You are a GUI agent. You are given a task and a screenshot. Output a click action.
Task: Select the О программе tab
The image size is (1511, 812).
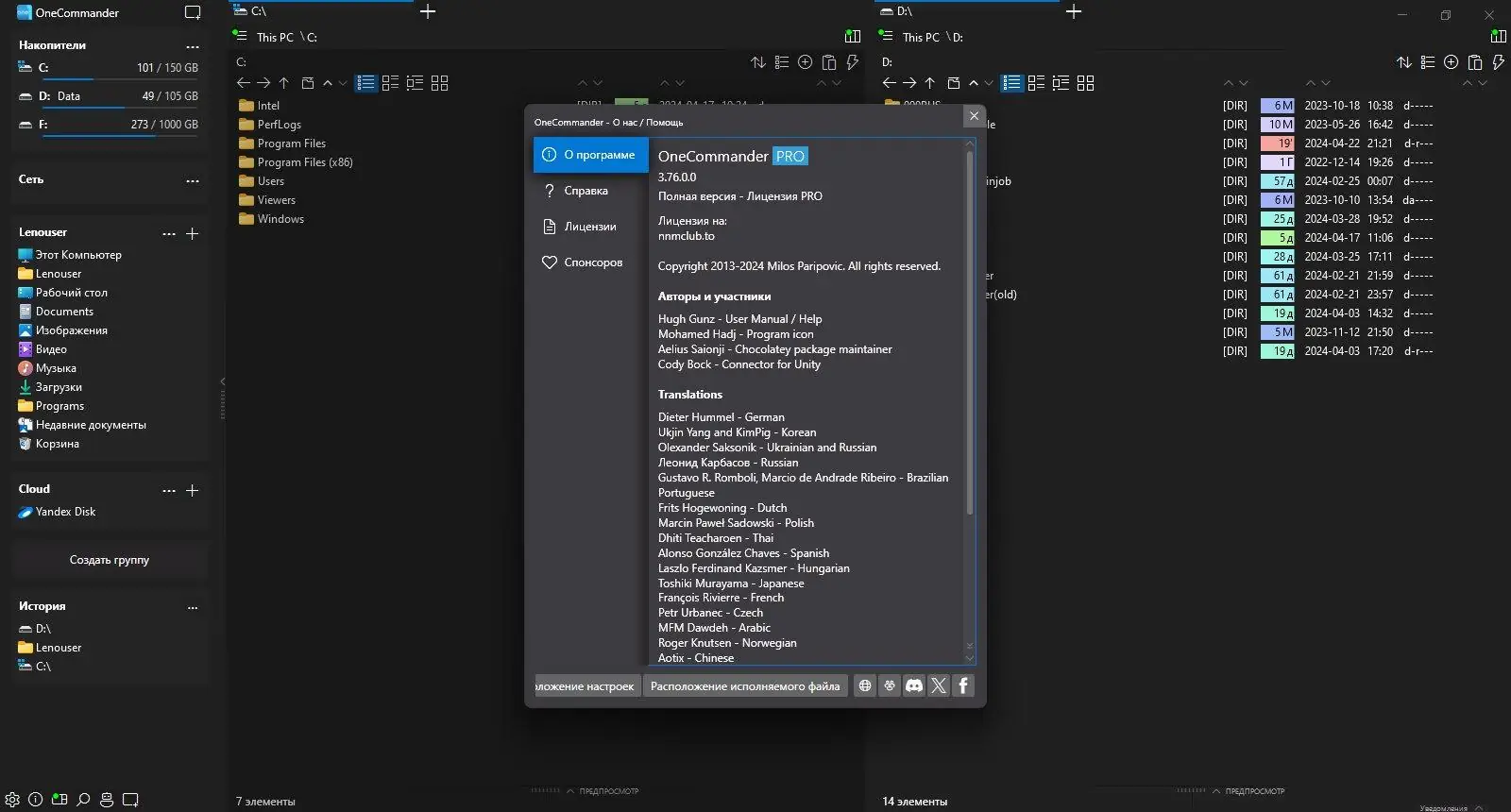(x=590, y=155)
